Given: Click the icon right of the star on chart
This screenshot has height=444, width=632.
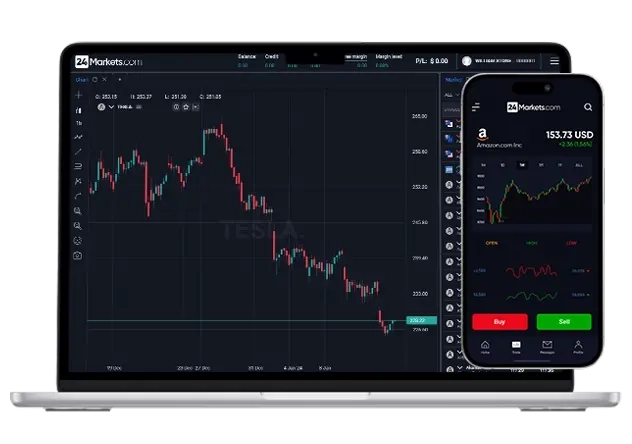Looking at the screenshot, I should coord(195,107).
